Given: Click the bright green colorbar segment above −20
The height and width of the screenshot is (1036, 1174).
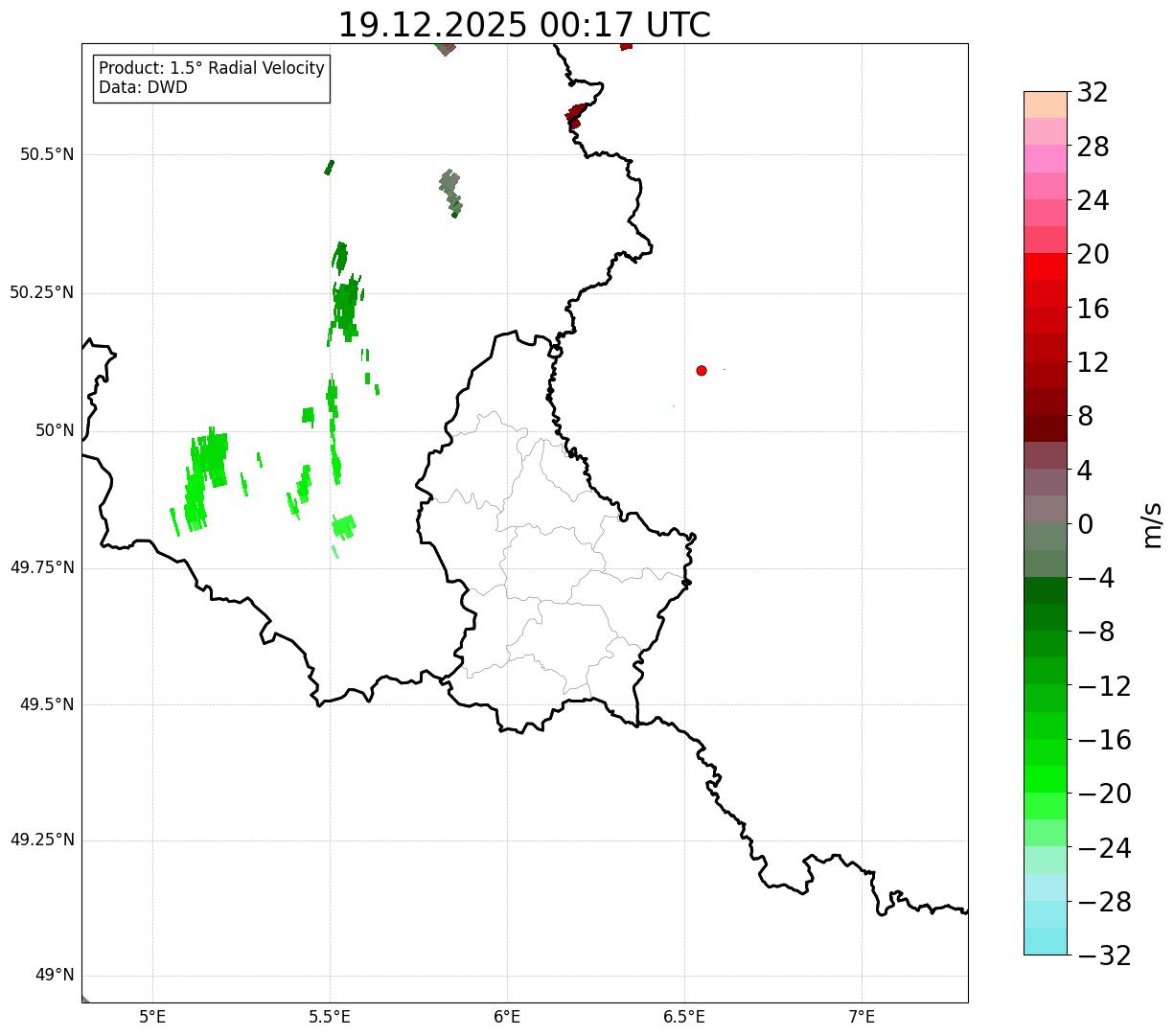Looking at the screenshot, I should (1046, 779).
